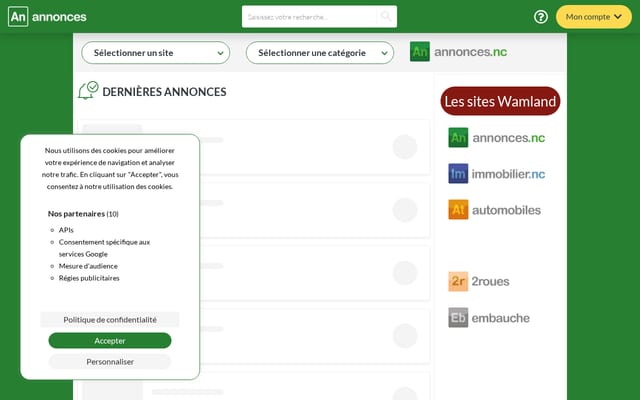This screenshot has width=640, height=400.
Task: Click Nos partenaires (10) heading
Action: click(83, 213)
